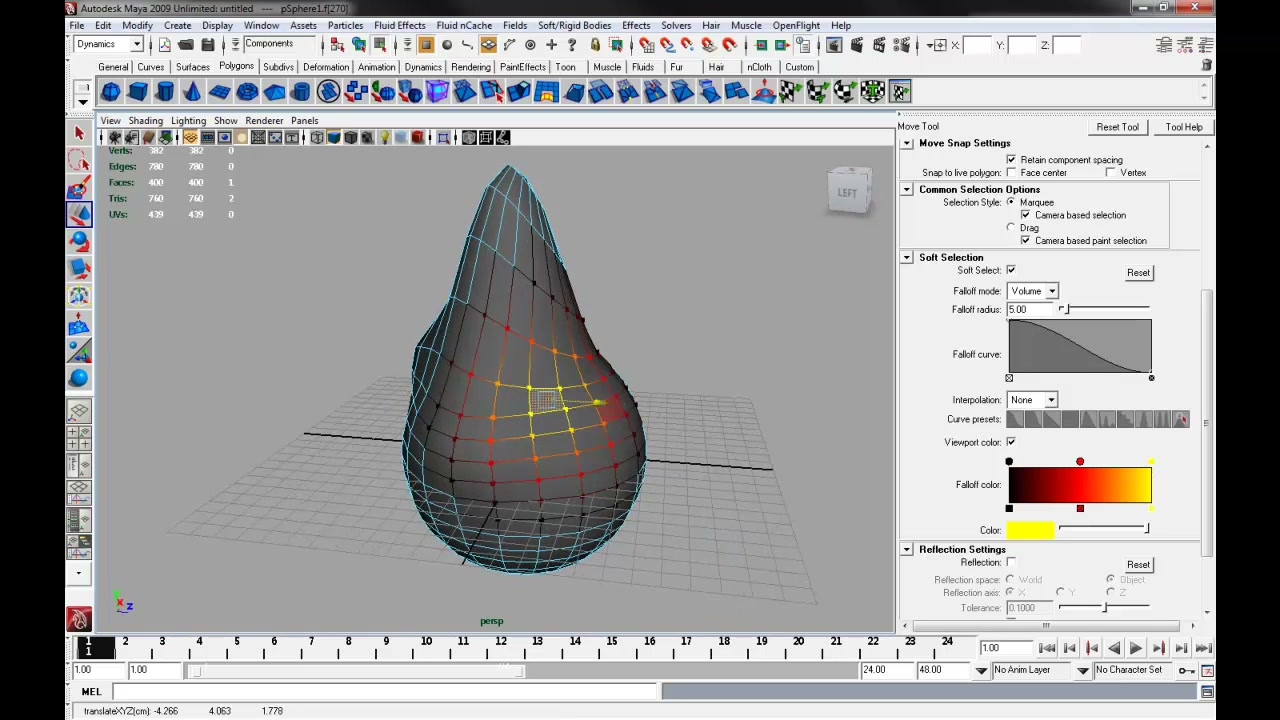Viewport: 1280px width, 720px height.
Task: Toggle Camera based selection checkbox
Action: pyautogui.click(x=1025, y=215)
